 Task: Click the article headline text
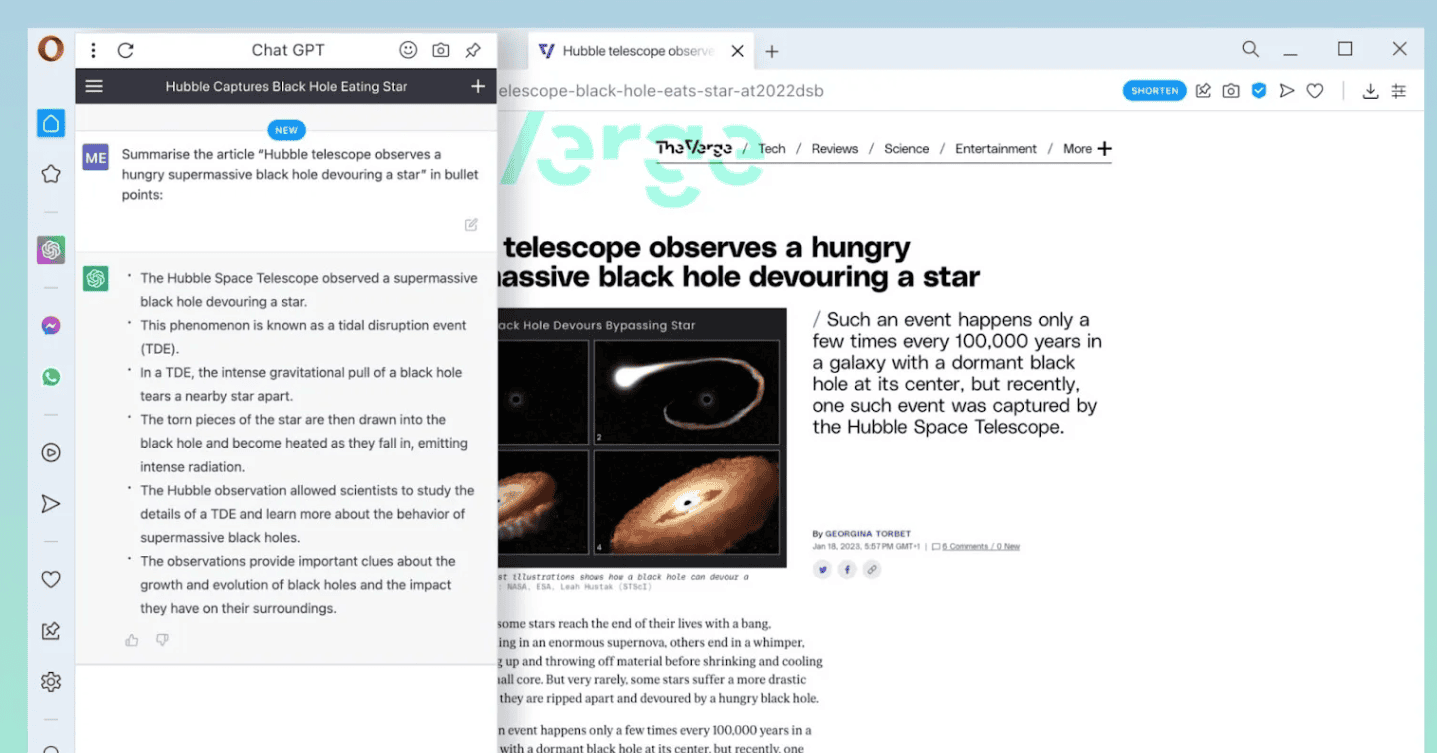click(x=740, y=261)
